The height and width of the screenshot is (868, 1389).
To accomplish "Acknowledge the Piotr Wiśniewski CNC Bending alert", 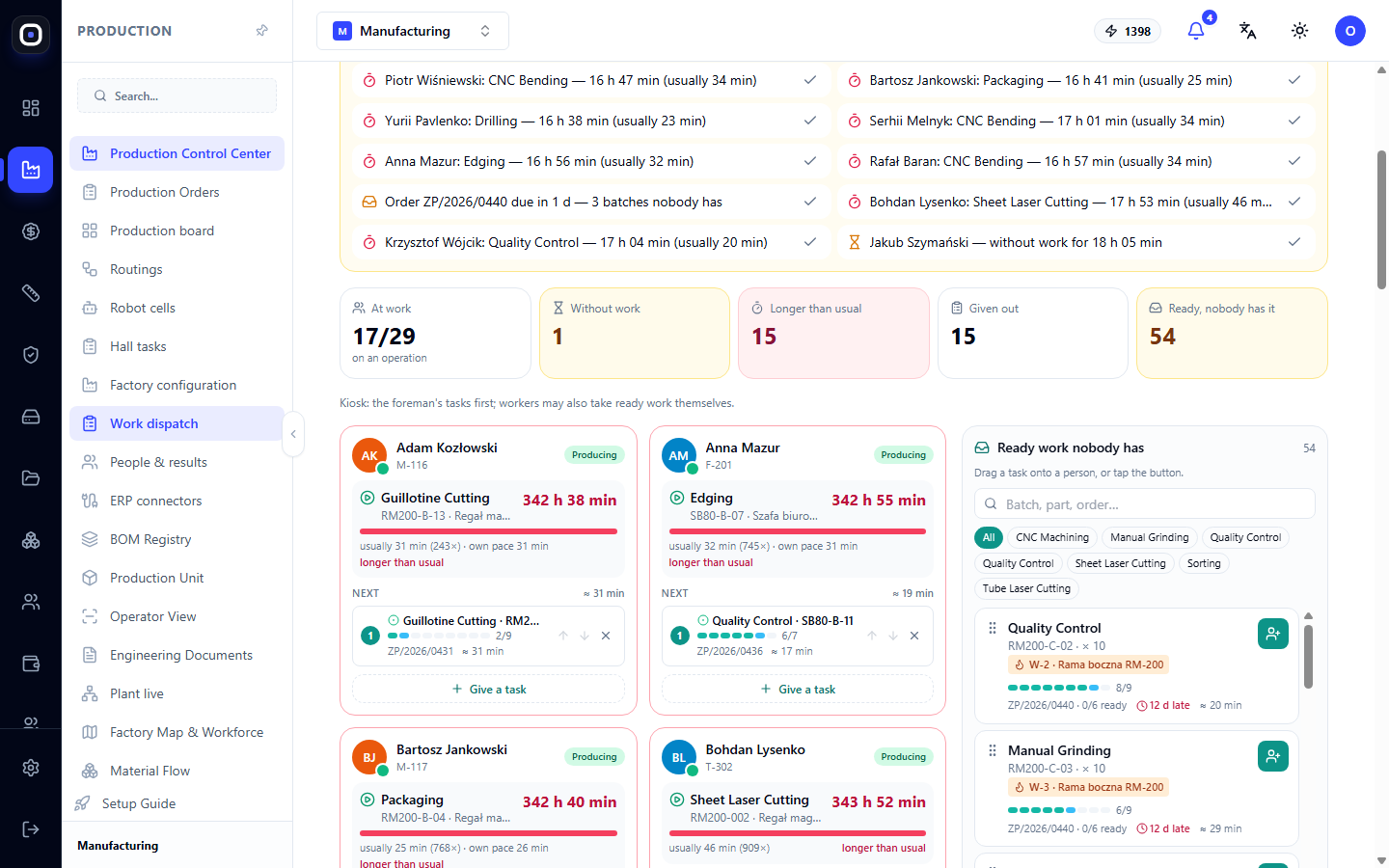I will coord(810,80).
